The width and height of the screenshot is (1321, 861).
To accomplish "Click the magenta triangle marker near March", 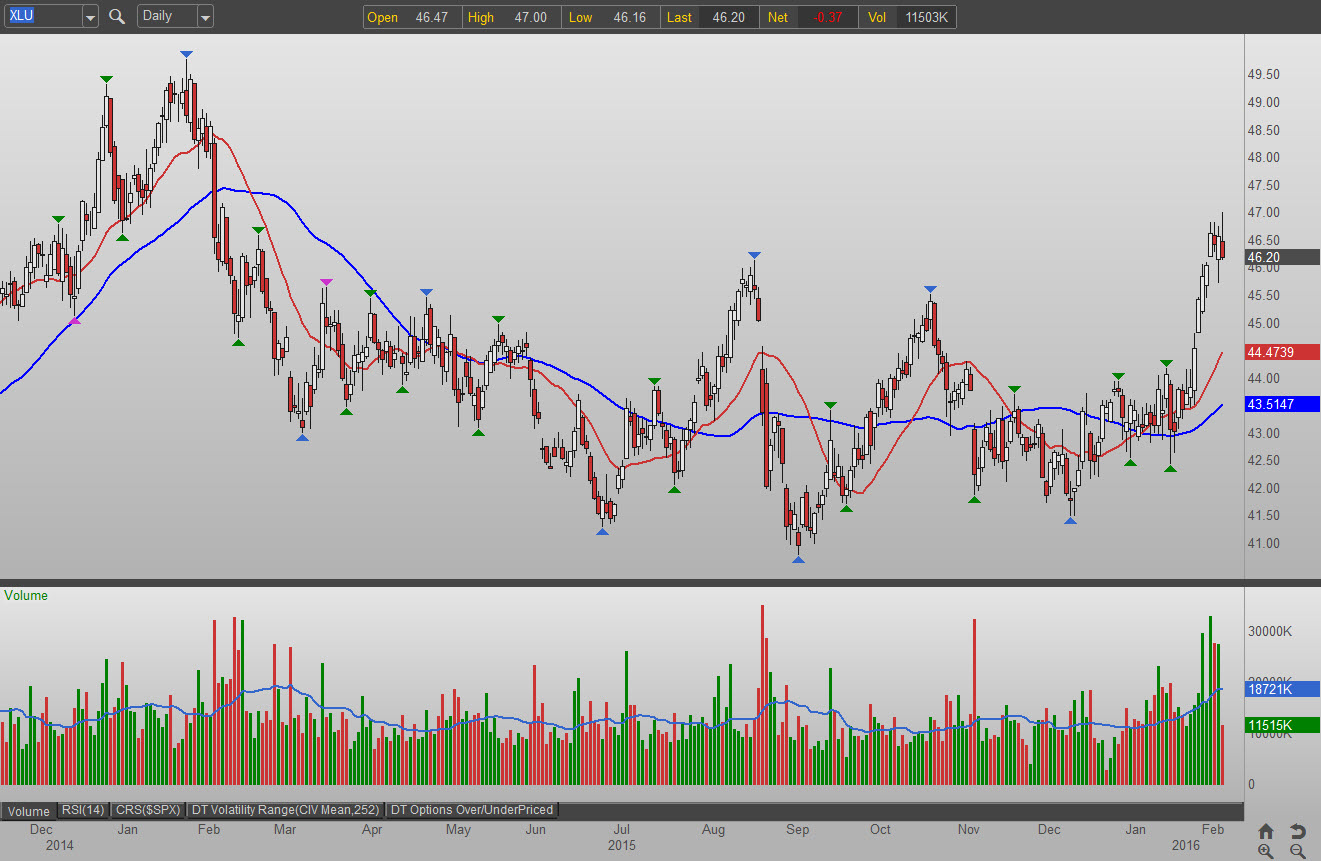I will click(325, 283).
